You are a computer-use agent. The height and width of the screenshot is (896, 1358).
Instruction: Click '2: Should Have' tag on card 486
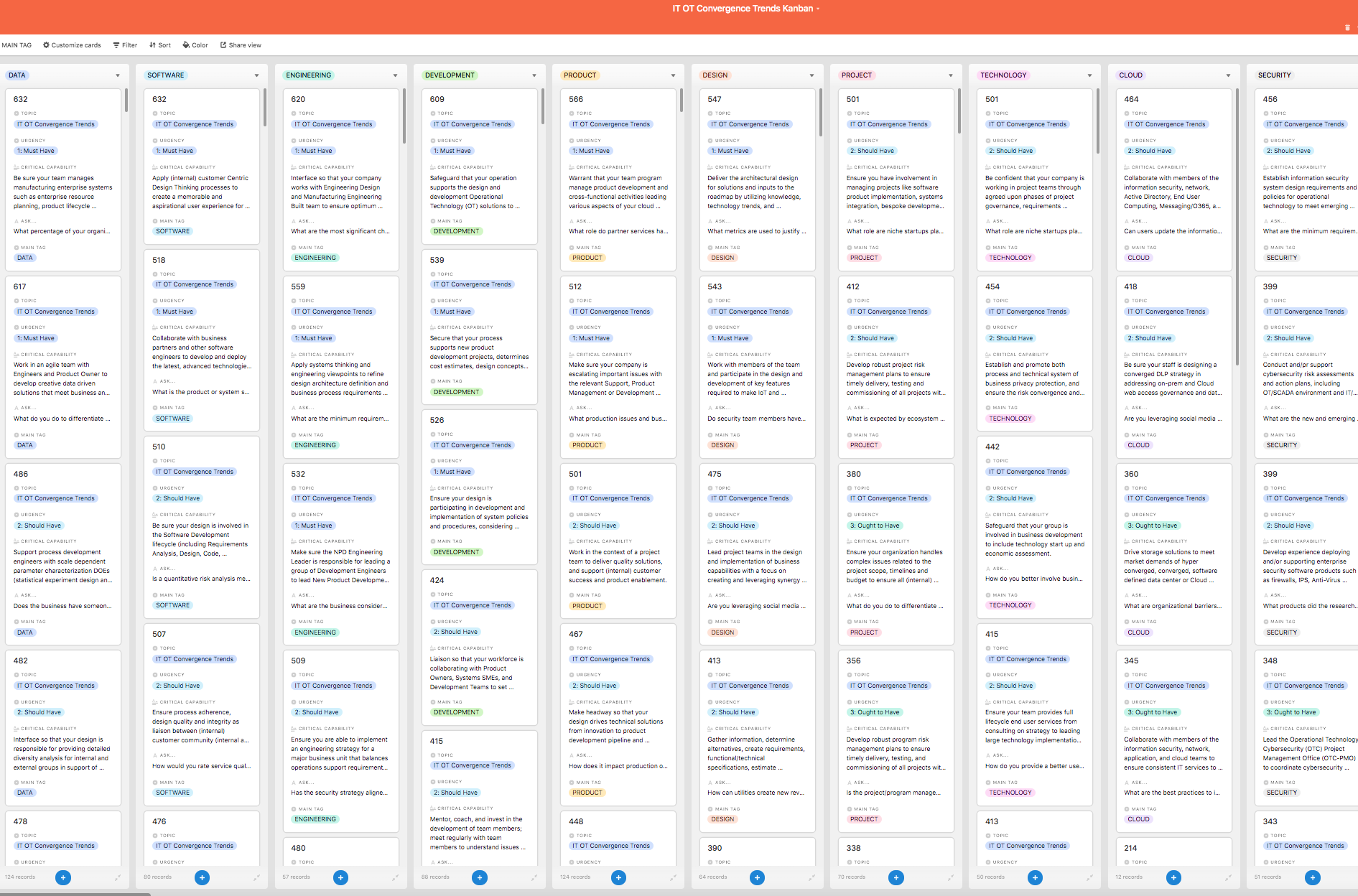39,526
